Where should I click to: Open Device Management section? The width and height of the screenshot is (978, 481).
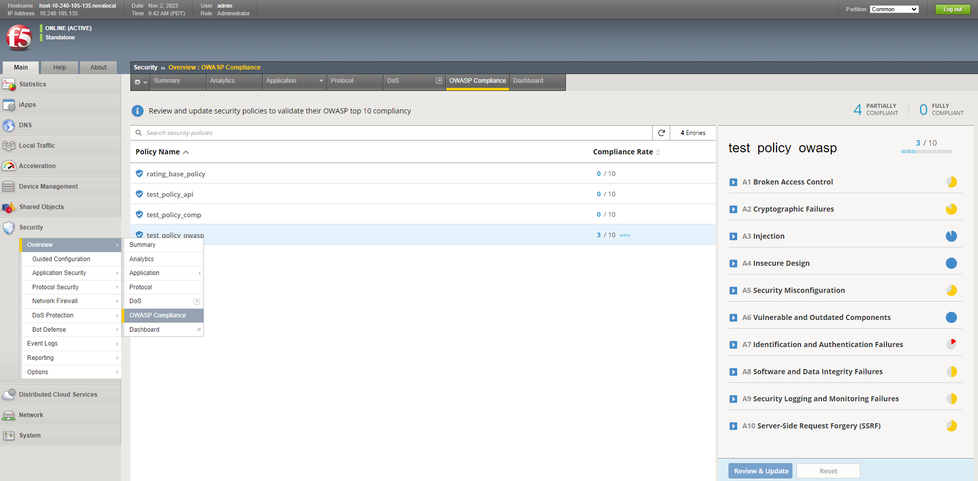[61, 186]
